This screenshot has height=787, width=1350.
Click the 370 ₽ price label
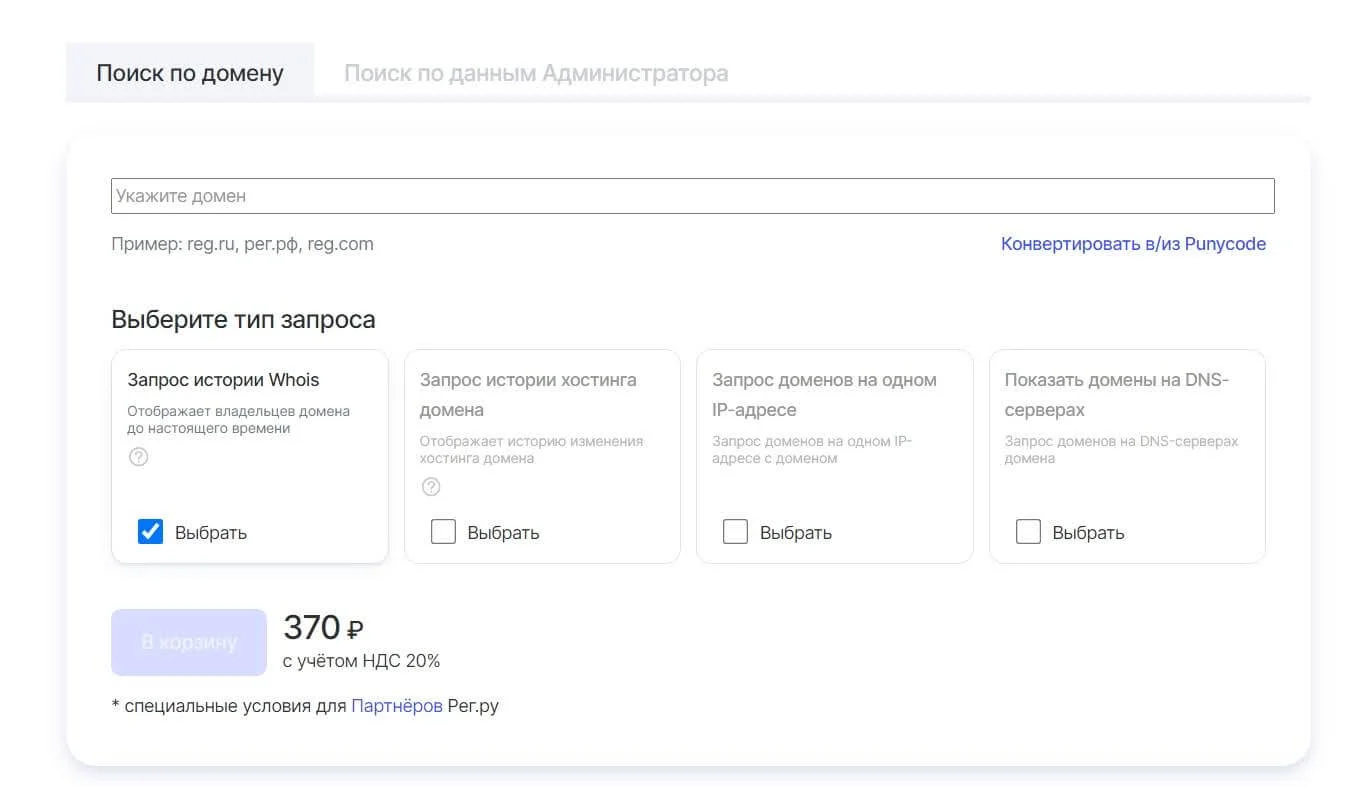coord(323,628)
